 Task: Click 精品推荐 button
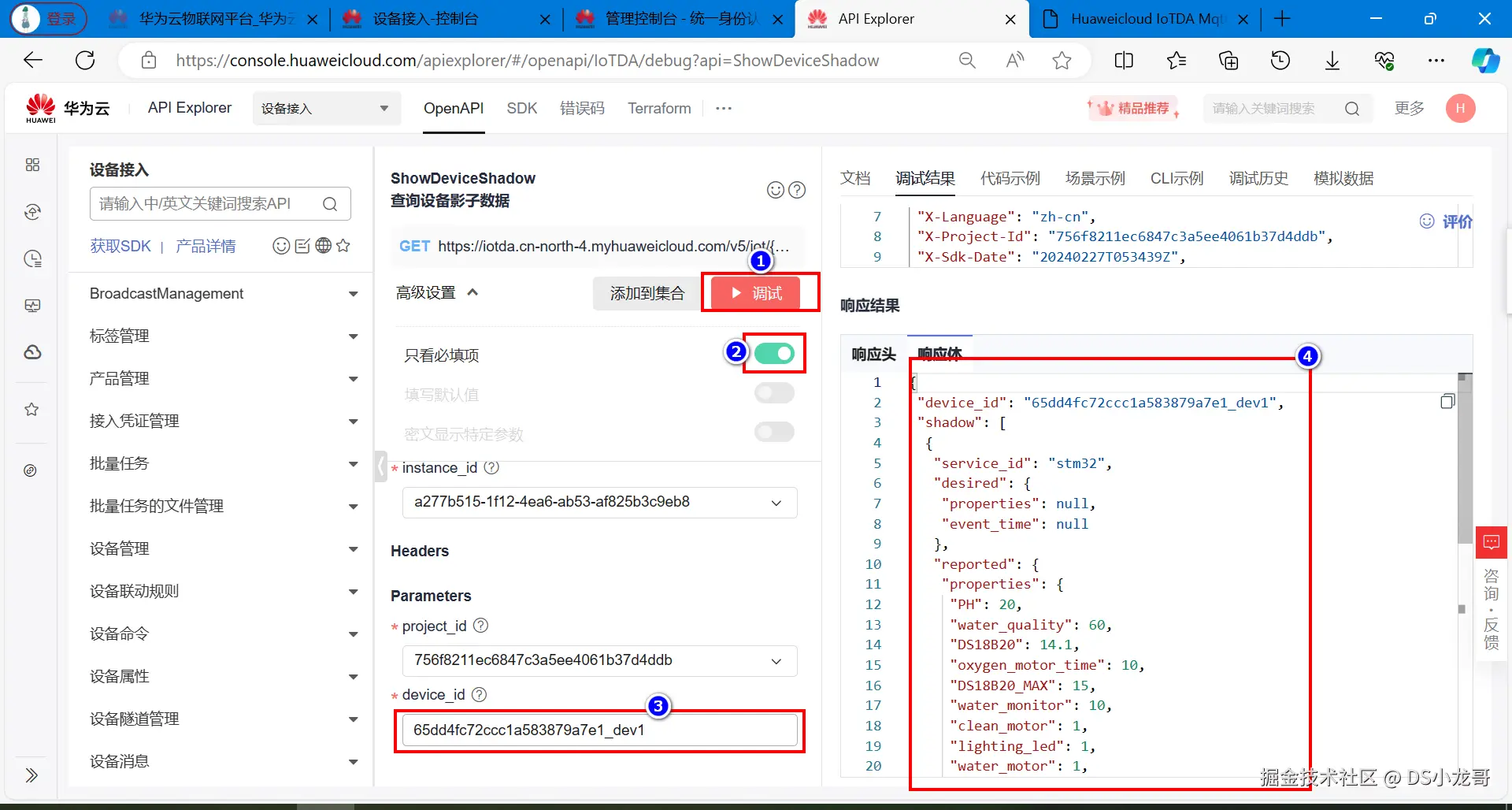pos(1133,109)
